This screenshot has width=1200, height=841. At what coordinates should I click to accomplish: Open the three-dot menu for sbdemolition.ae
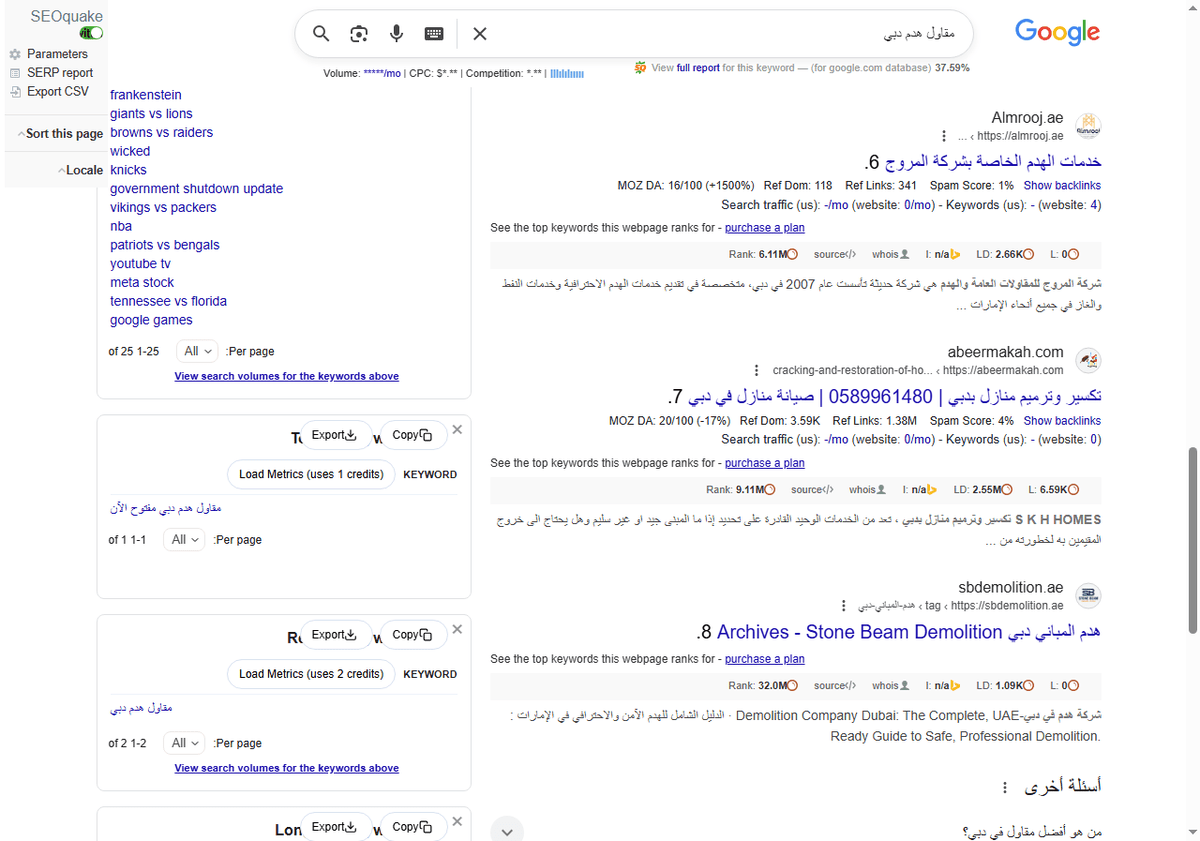[x=843, y=604]
